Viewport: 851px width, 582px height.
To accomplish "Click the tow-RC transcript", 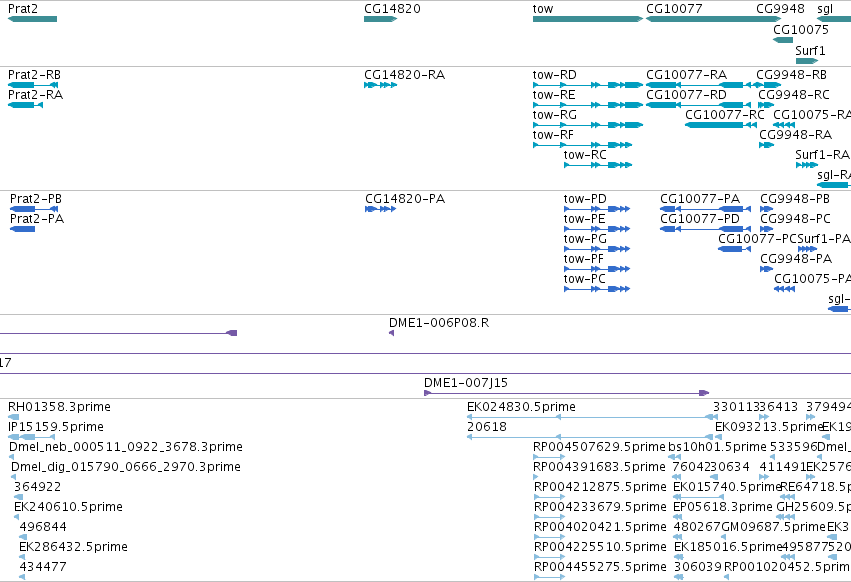I will click(598, 165).
